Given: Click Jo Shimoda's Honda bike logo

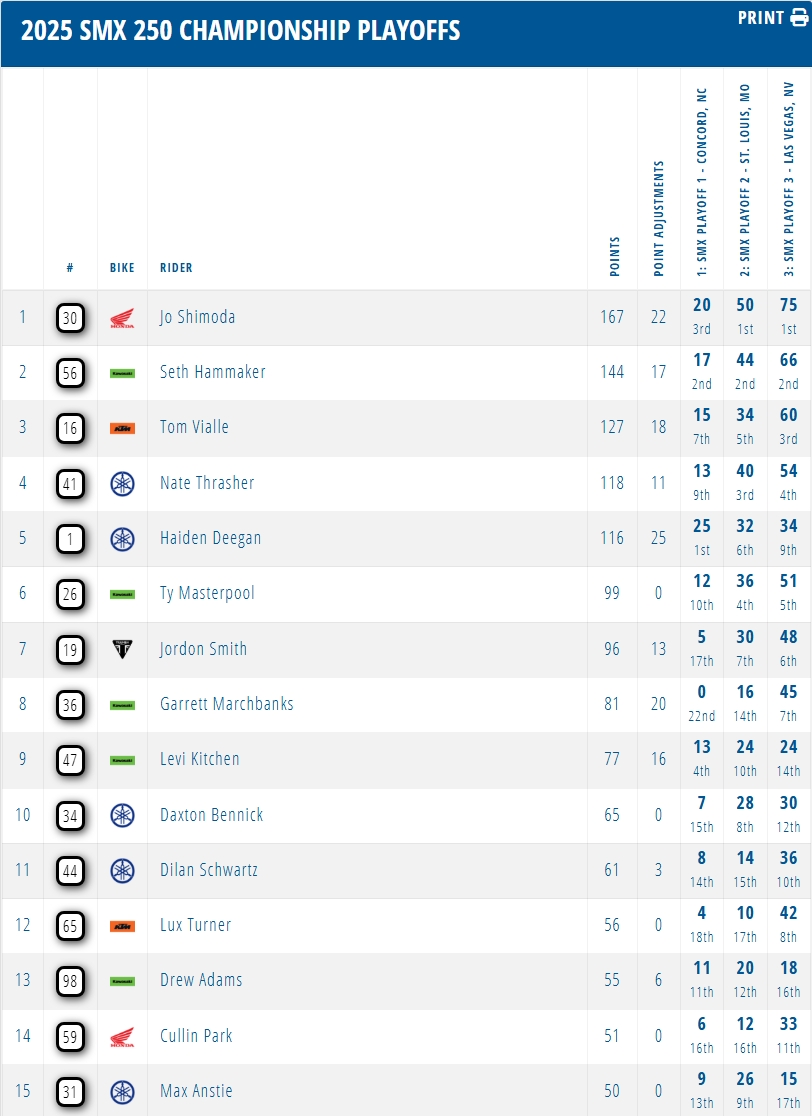Looking at the screenshot, I should click(x=122, y=319).
